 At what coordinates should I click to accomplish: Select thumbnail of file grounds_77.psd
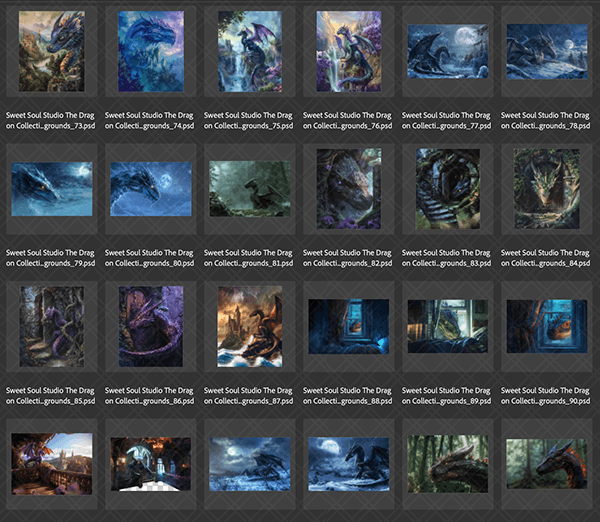pyautogui.click(x=448, y=51)
